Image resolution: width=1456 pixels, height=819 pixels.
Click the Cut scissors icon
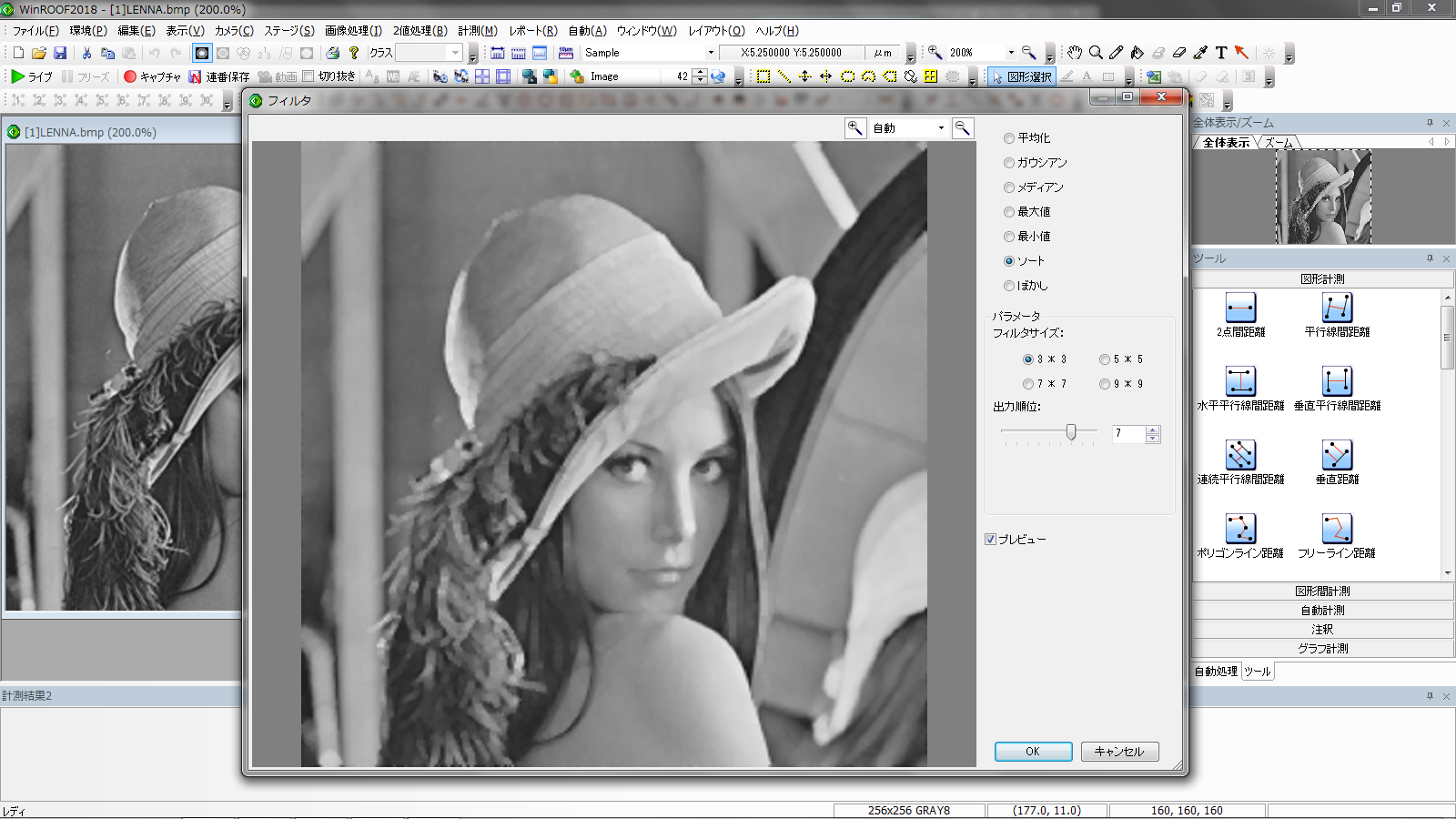coord(86,53)
